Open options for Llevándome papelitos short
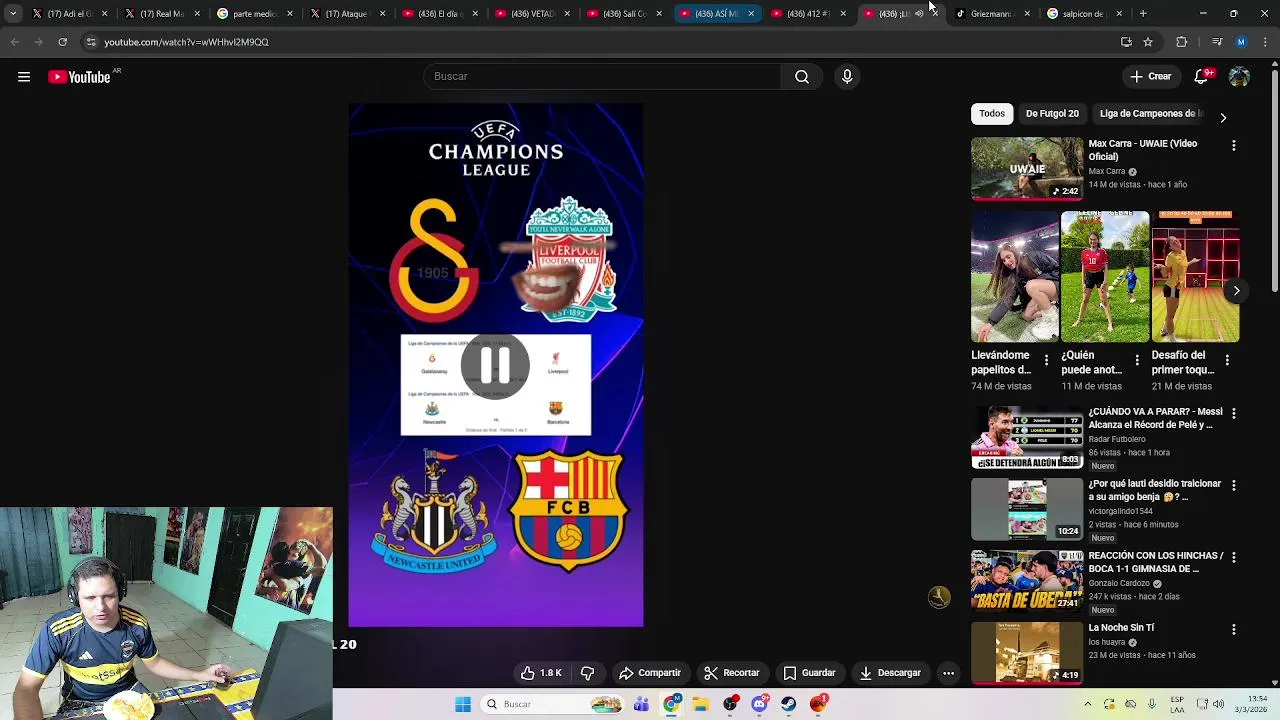This screenshot has height=720, width=1280. pos(1046,360)
